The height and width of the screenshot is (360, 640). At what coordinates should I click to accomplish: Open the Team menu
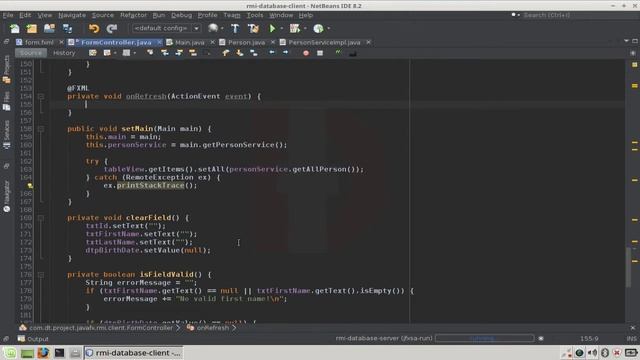tap(231, 15)
